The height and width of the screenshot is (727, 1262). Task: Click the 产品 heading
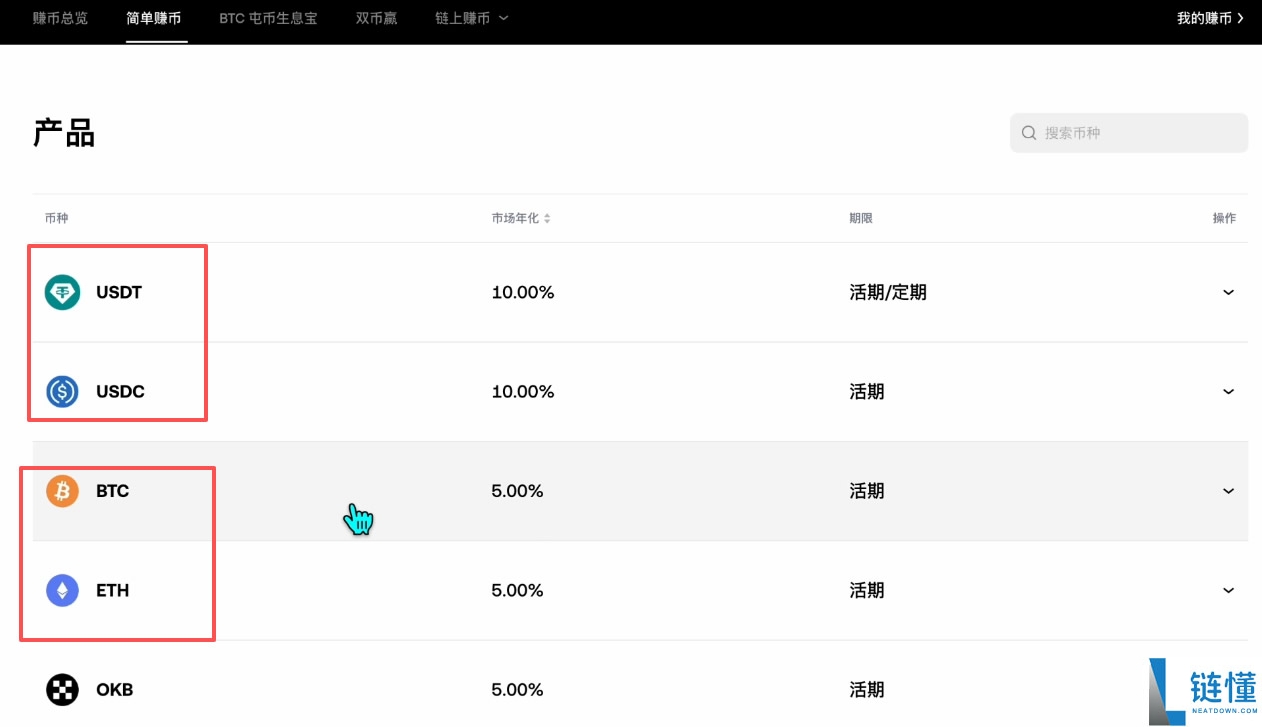(x=64, y=133)
